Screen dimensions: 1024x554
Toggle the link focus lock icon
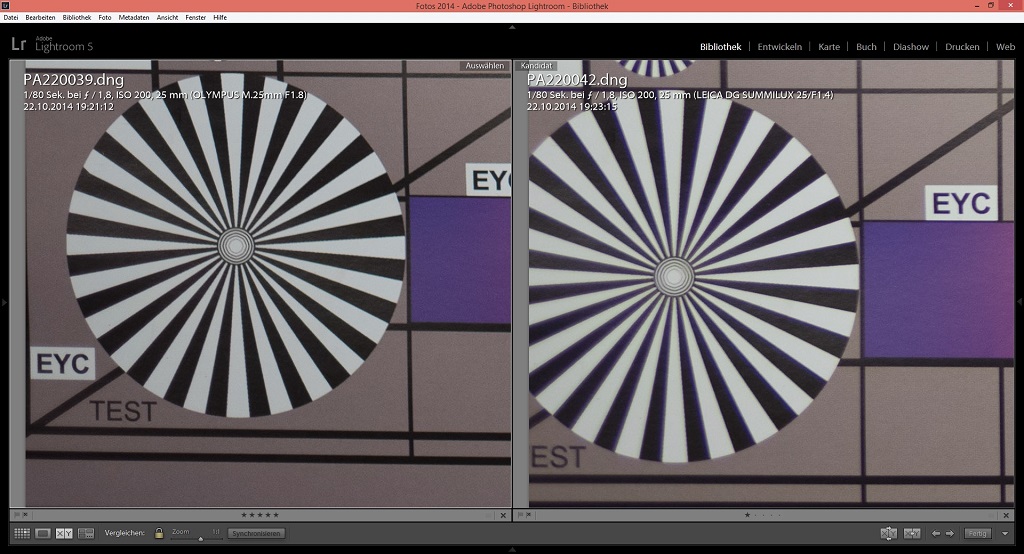[x=159, y=534]
